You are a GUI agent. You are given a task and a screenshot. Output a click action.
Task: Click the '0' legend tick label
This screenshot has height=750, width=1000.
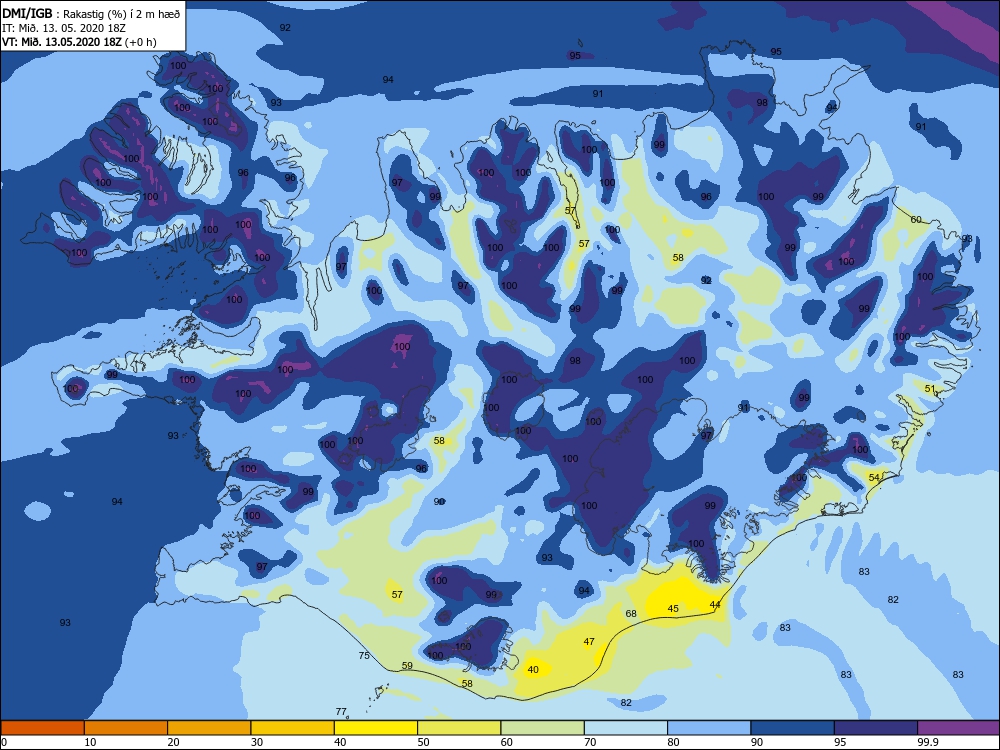[4, 742]
